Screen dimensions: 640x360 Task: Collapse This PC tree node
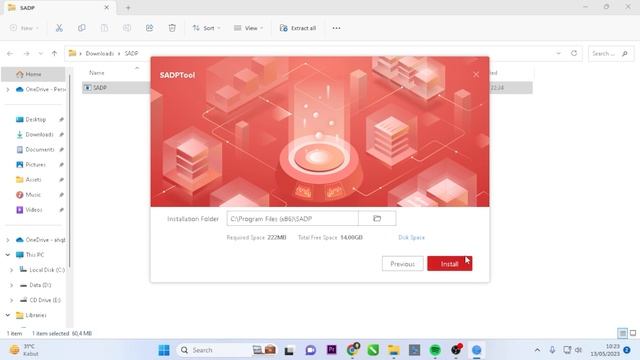[8, 255]
